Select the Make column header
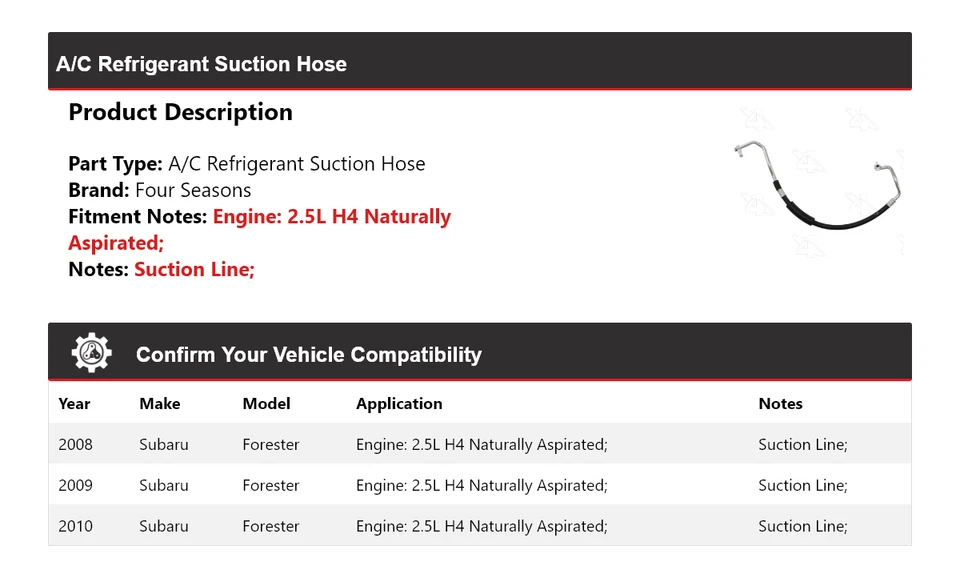 point(160,404)
